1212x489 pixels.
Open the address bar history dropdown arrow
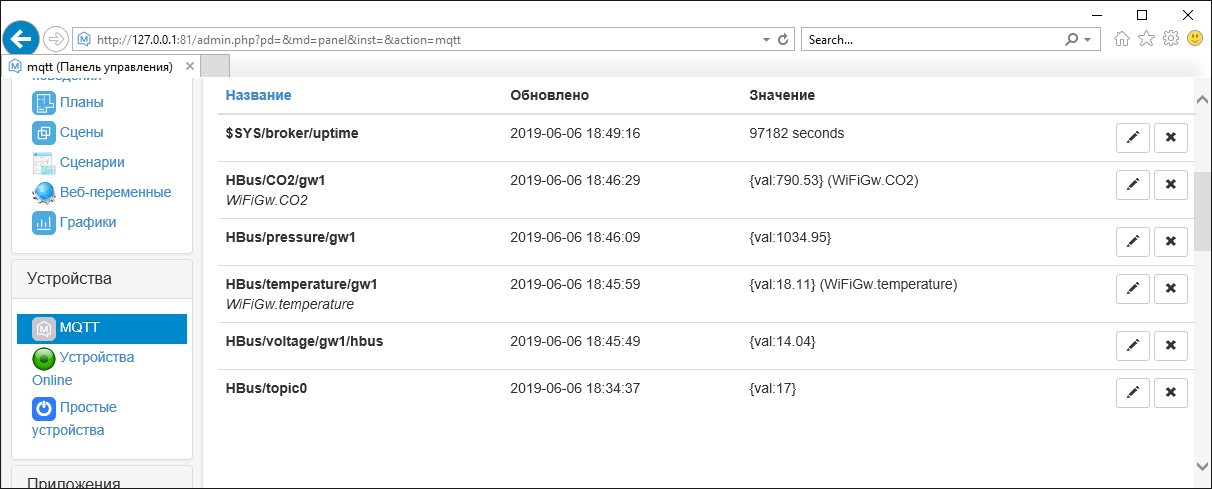[x=766, y=40]
